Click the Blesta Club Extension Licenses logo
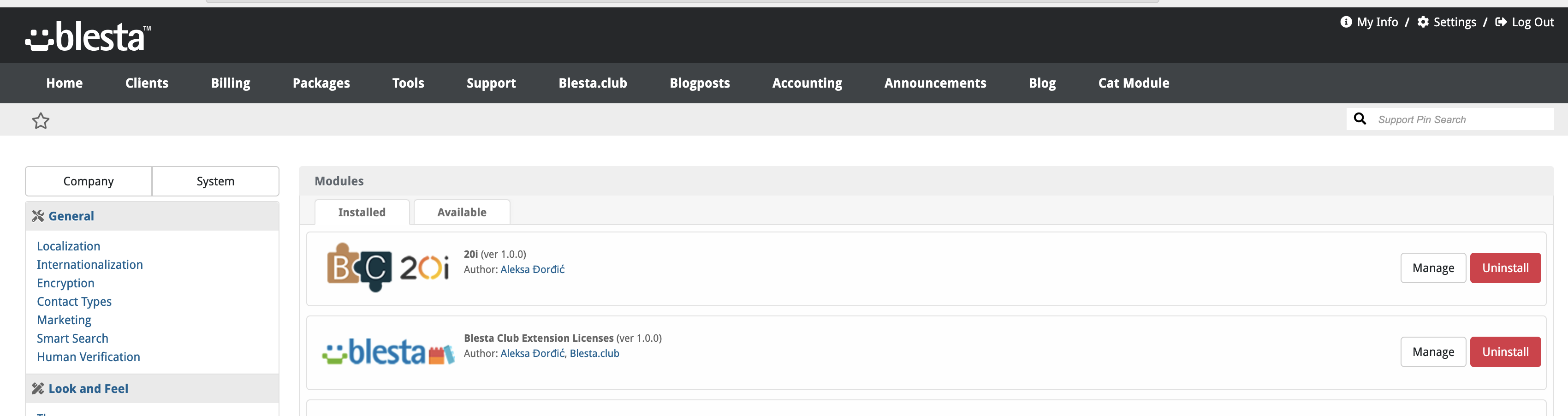The height and width of the screenshot is (416, 1568). pyautogui.click(x=388, y=352)
